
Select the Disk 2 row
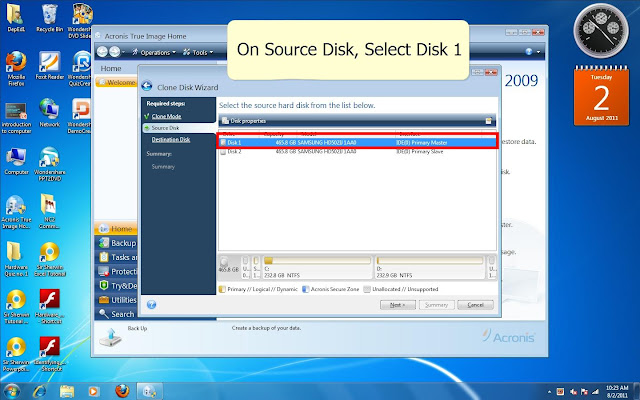[357, 151]
